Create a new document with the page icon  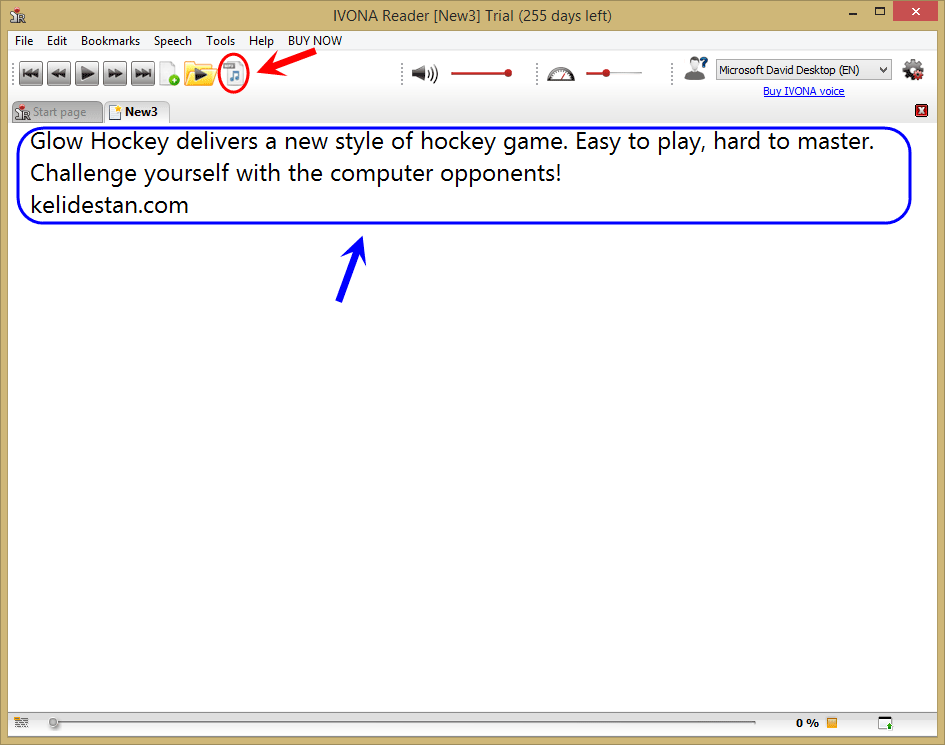(170, 74)
